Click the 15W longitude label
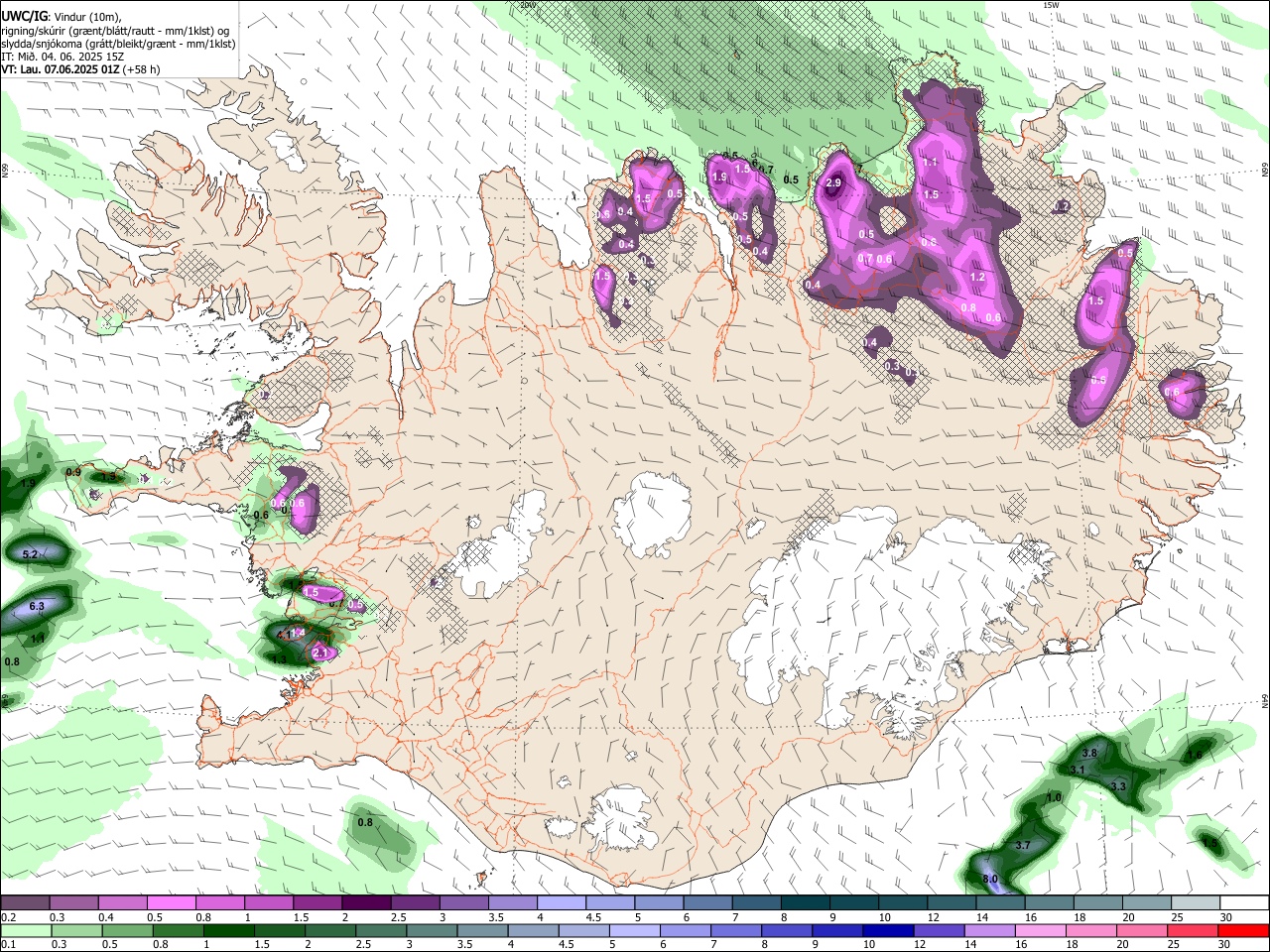The height and width of the screenshot is (952, 1270). point(1051,5)
